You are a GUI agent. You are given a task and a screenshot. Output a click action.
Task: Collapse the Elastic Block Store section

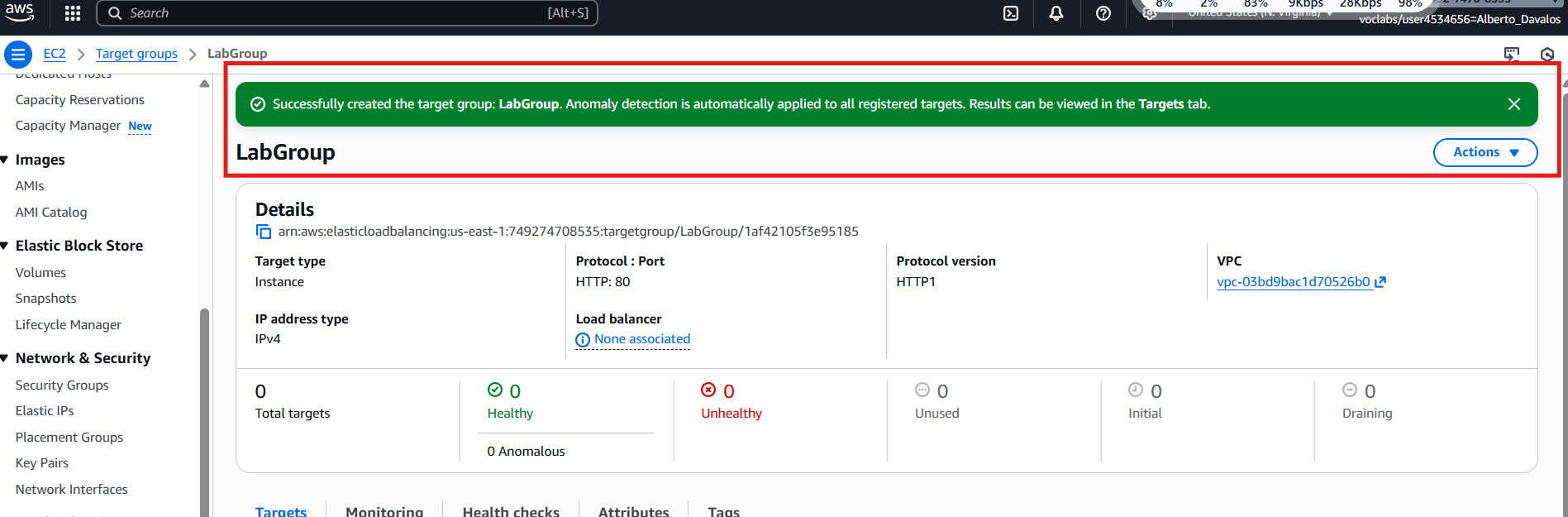click(x=5, y=246)
